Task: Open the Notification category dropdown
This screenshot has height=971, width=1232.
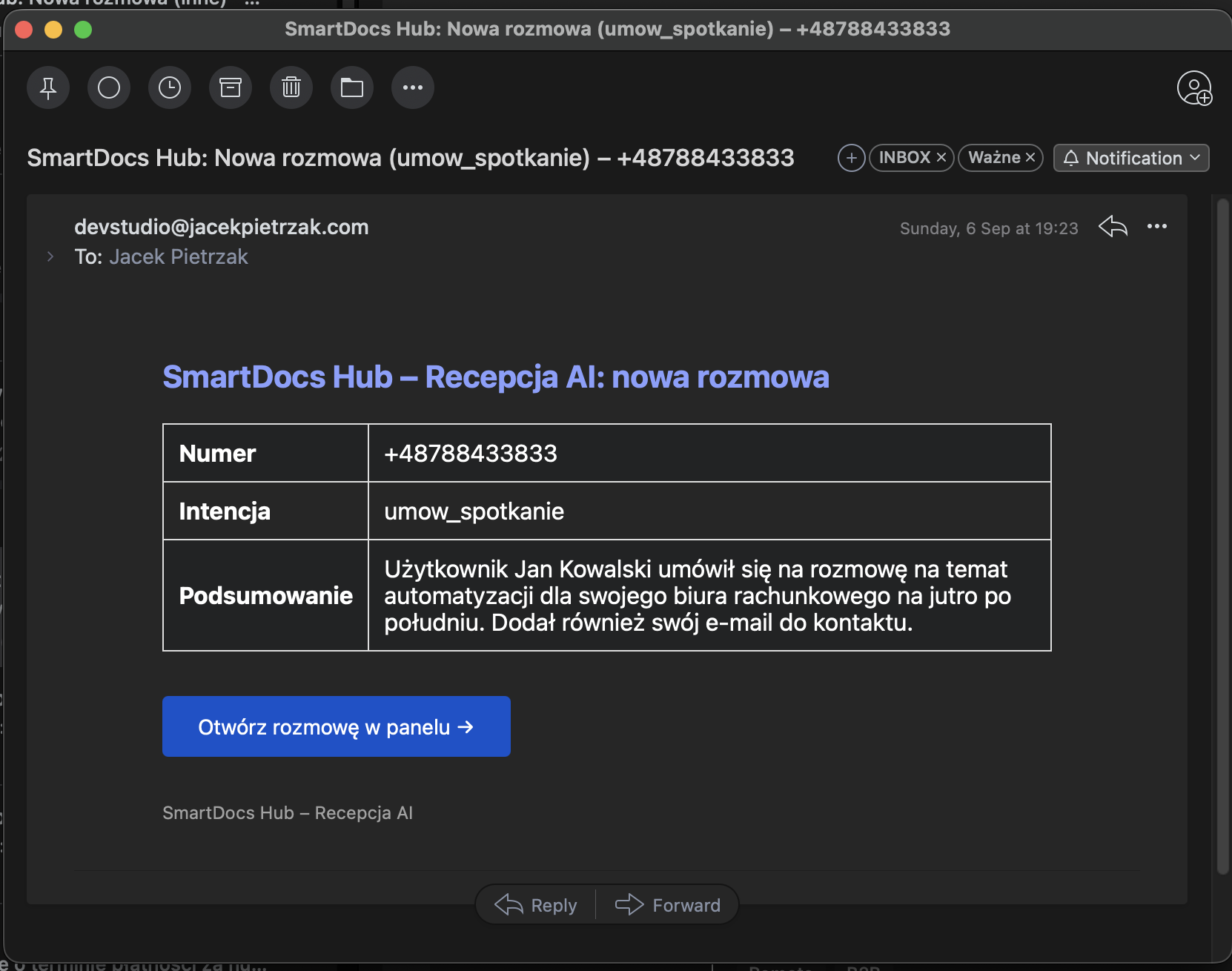Action: pyautogui.click(x=1131, y=158)
